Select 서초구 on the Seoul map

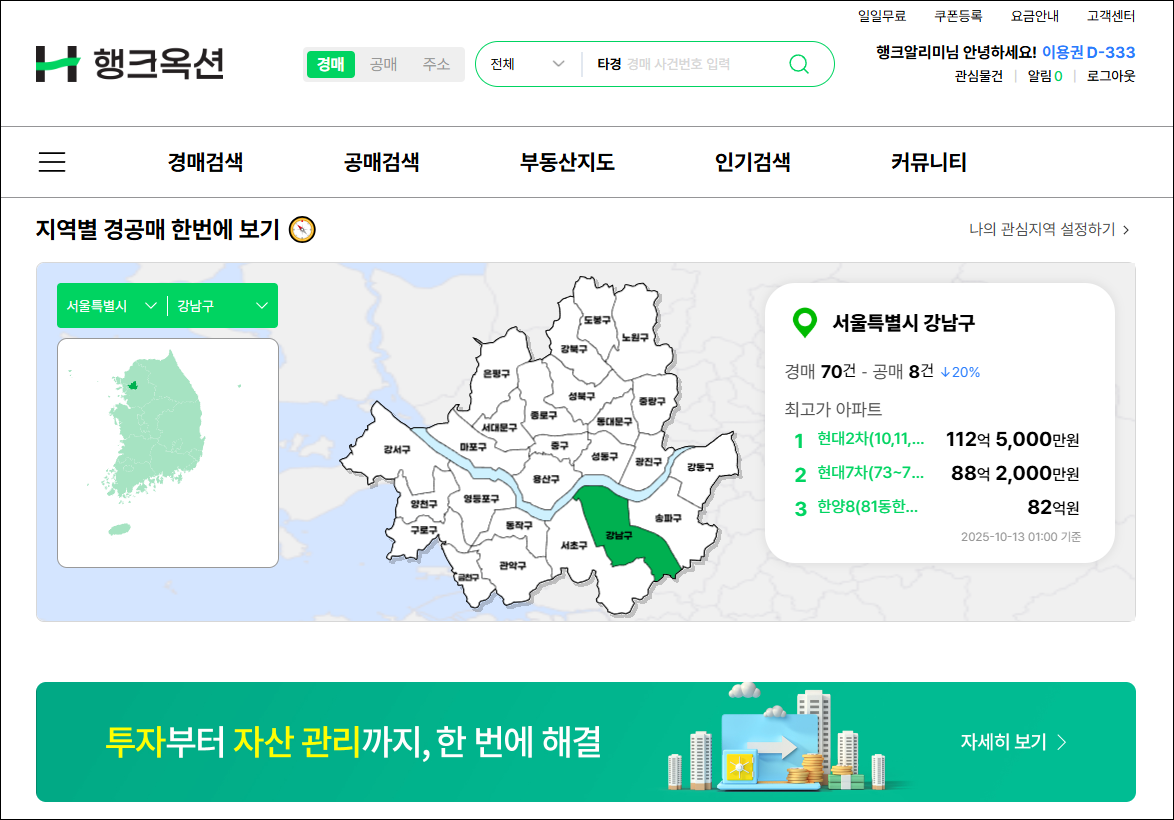click(x=574, y=545)
